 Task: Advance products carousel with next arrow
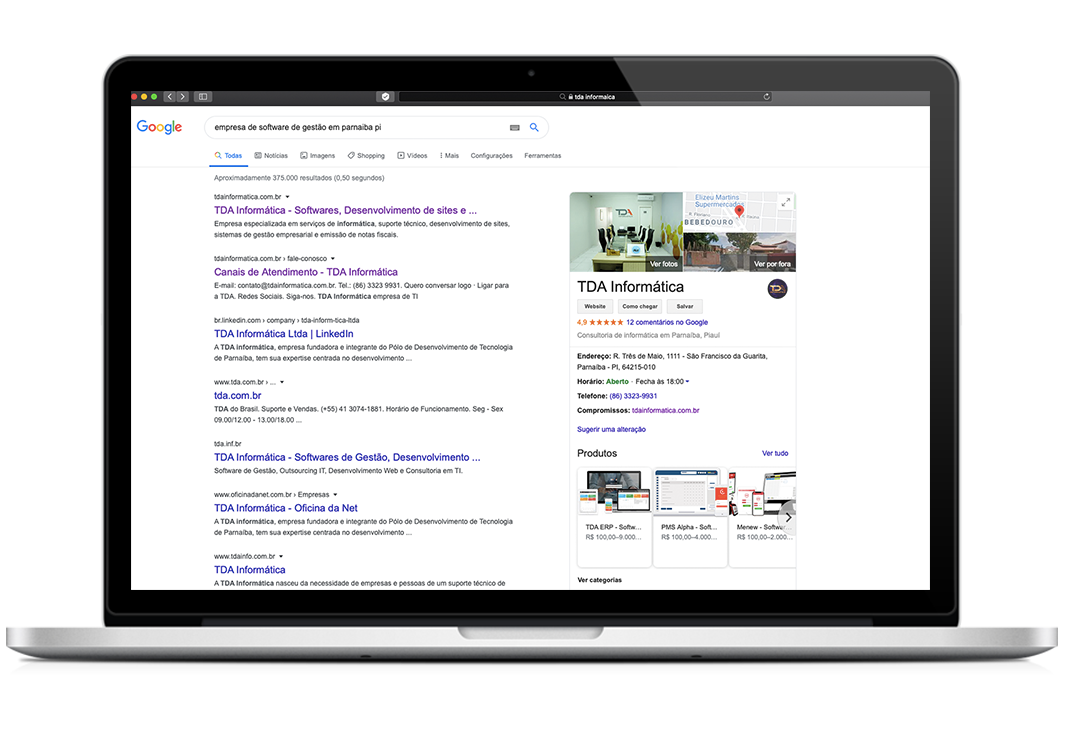click(788, 517)
